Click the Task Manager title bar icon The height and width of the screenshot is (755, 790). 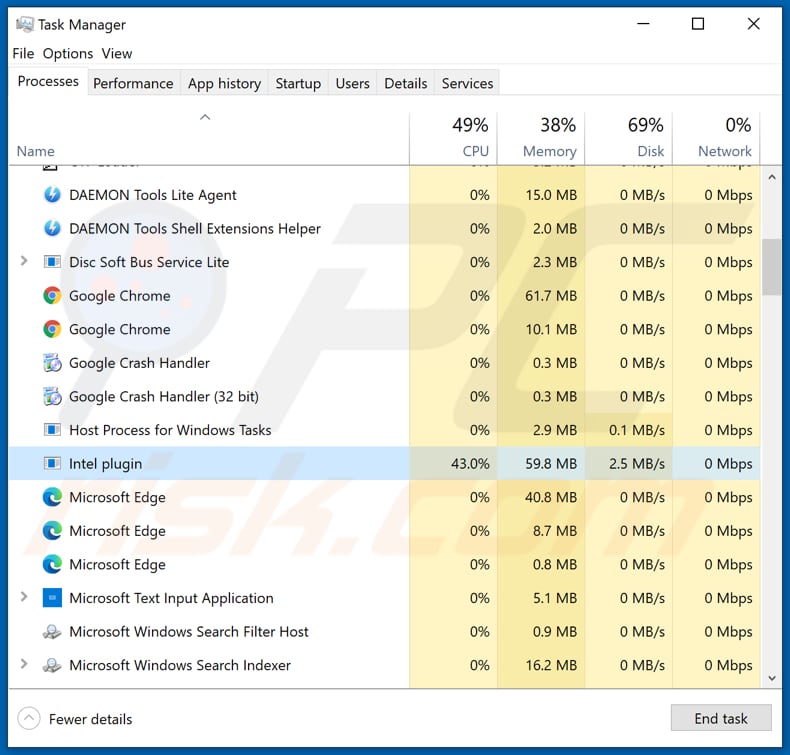coord(25,24)
